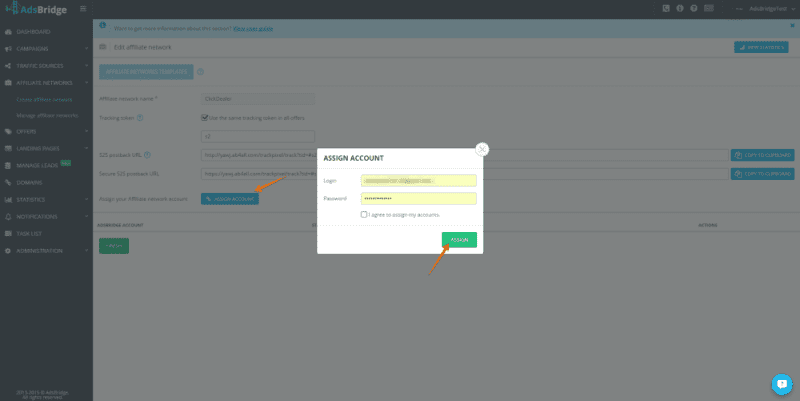
Task: Click the Statistics bar chart icon
Action: (8, 199)
